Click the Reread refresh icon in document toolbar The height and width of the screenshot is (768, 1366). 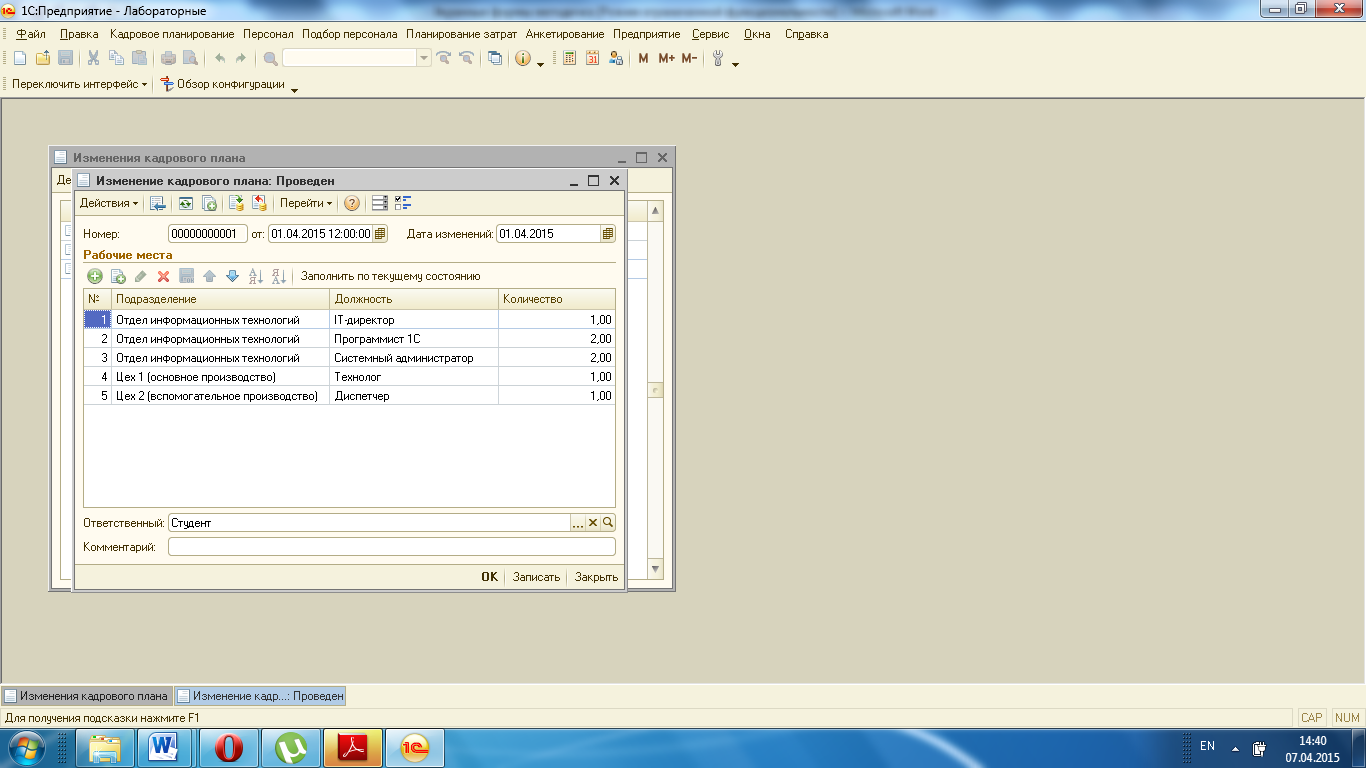[186, 203]
